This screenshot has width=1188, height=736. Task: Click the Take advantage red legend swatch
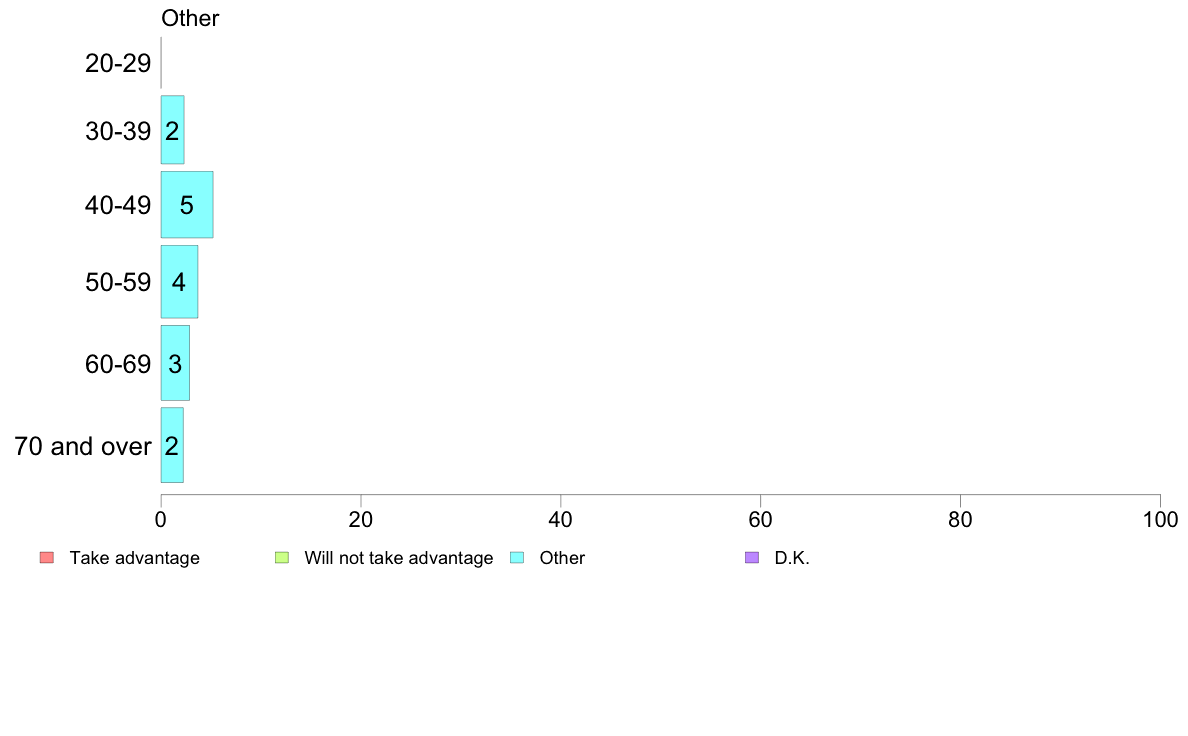coord(47,558)
